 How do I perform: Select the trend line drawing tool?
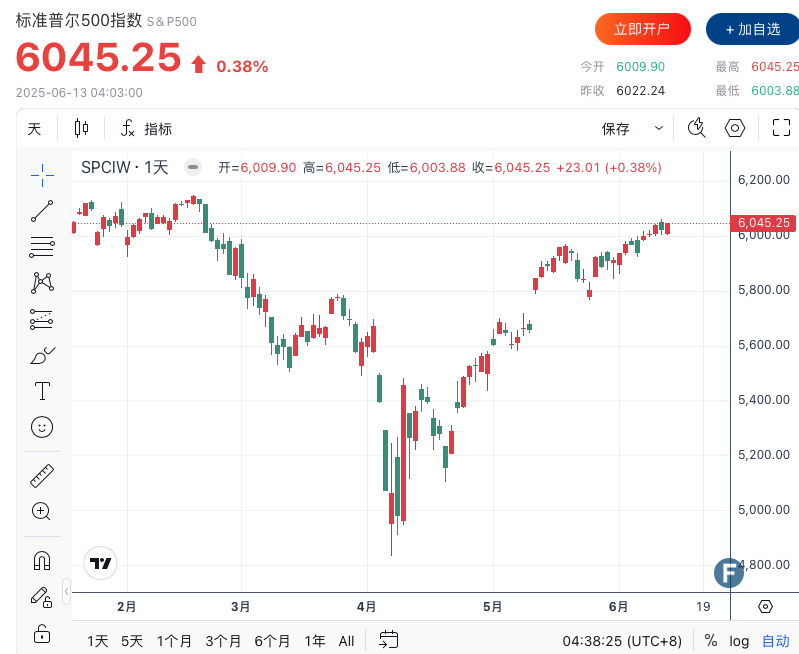(42, 211)
